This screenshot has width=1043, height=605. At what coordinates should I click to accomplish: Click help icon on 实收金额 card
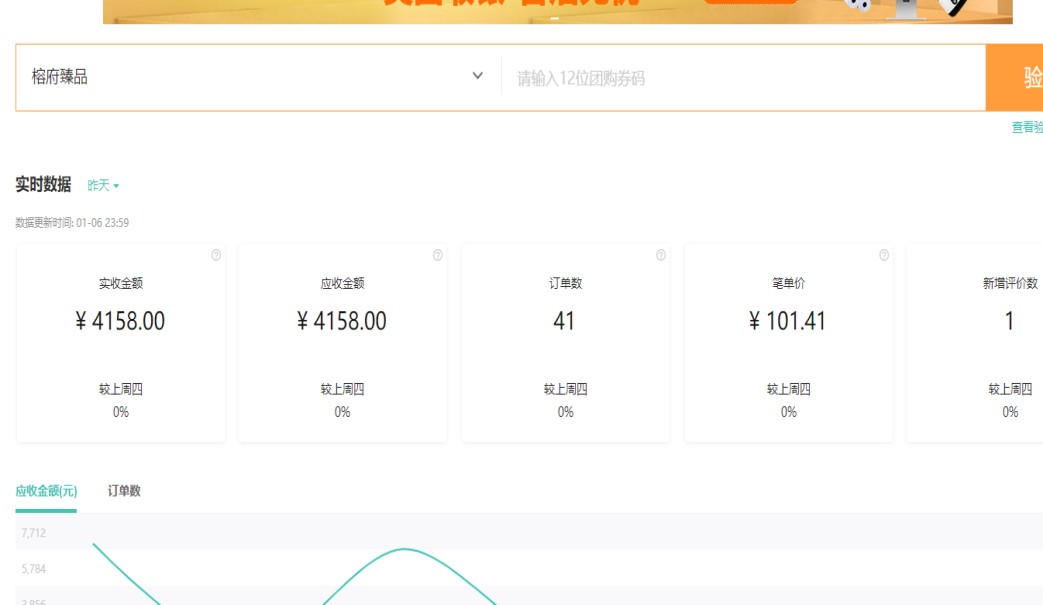(x=216, y=256)
